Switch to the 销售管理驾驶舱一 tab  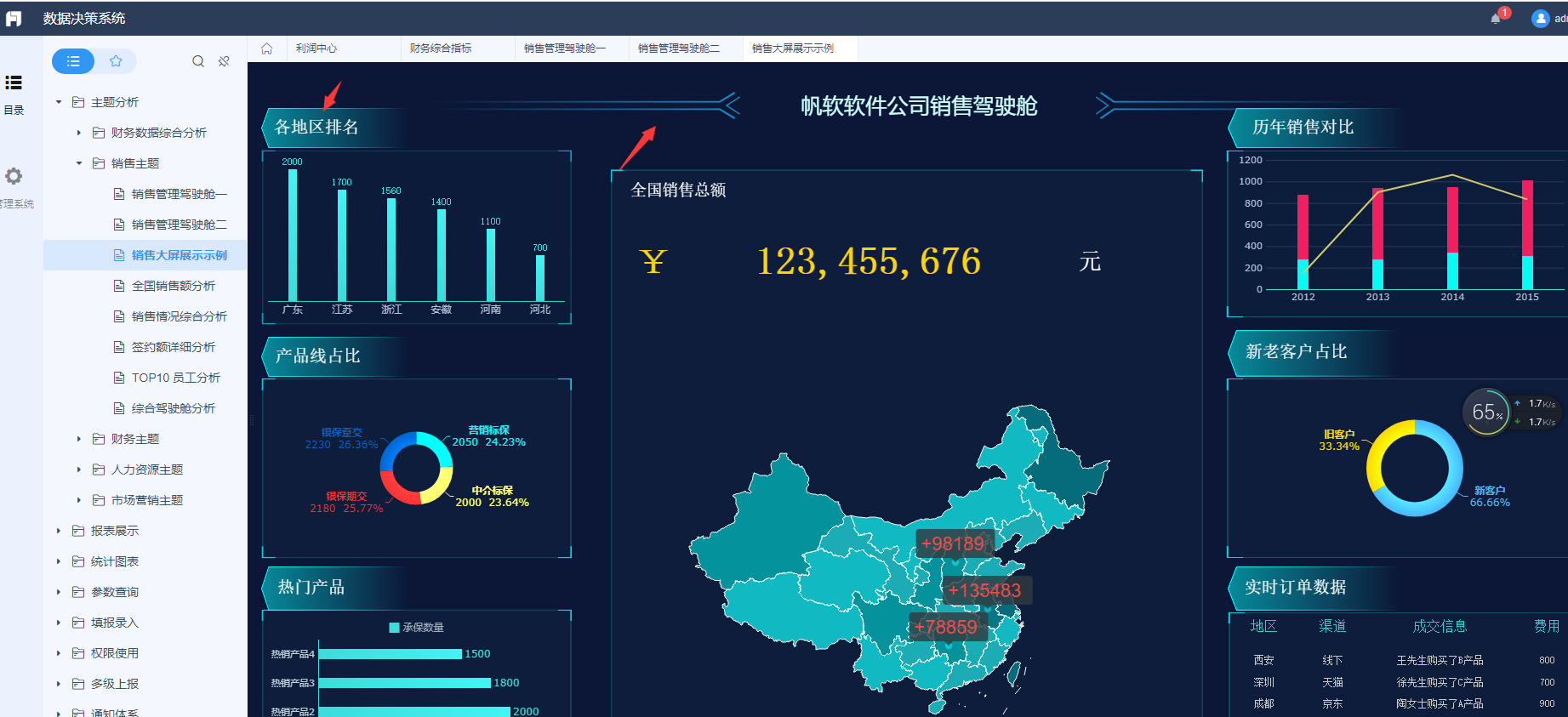[x=571, y=48]
